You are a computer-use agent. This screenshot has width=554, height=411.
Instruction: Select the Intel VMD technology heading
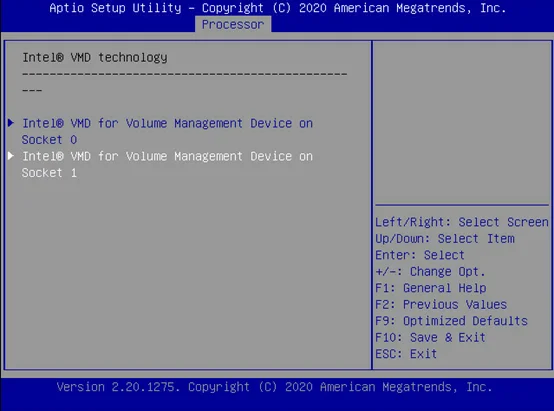[x=95, y=57]
